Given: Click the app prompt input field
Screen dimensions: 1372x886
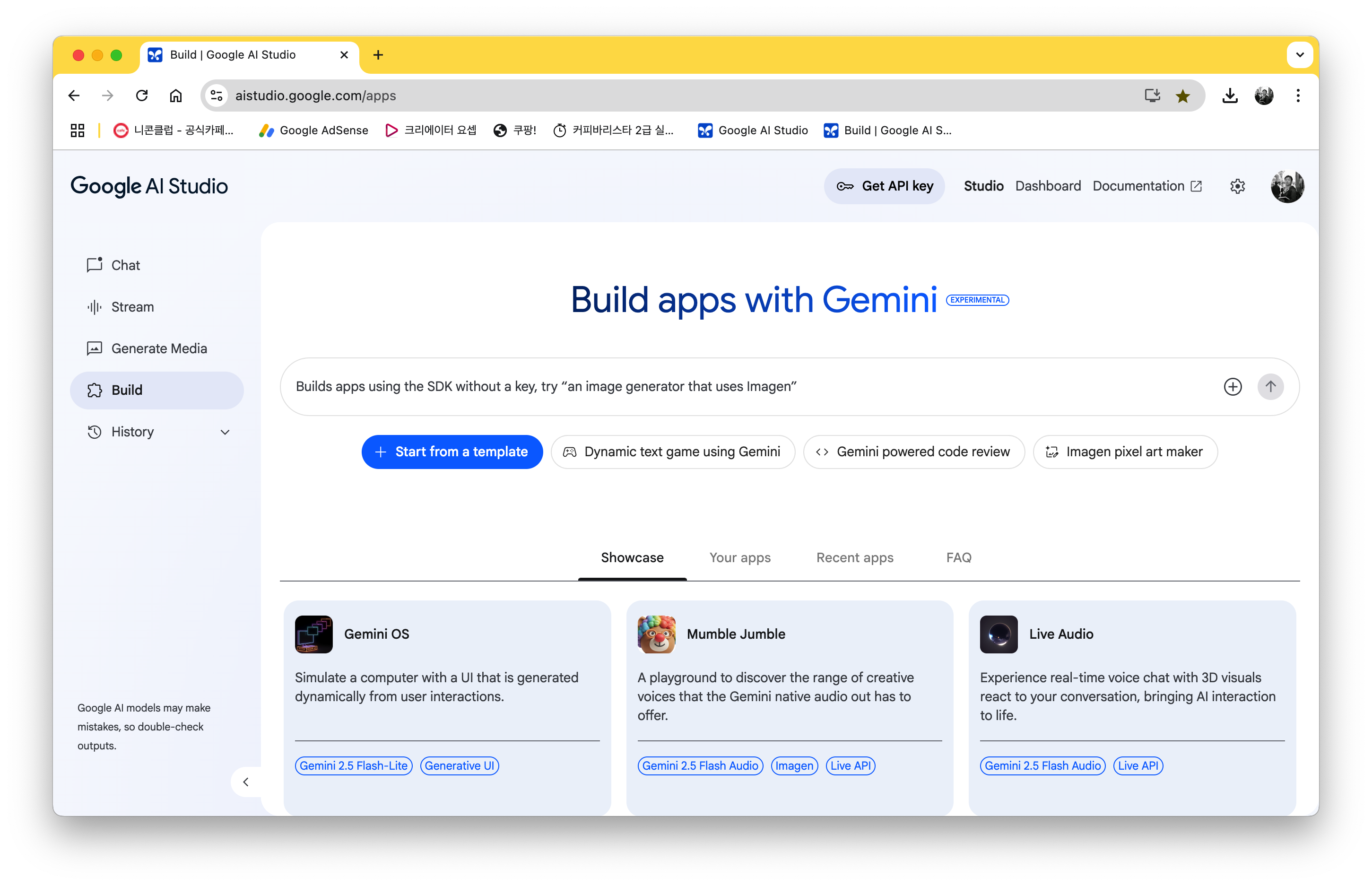Looking at the screenshot, I should pos(748,387).
